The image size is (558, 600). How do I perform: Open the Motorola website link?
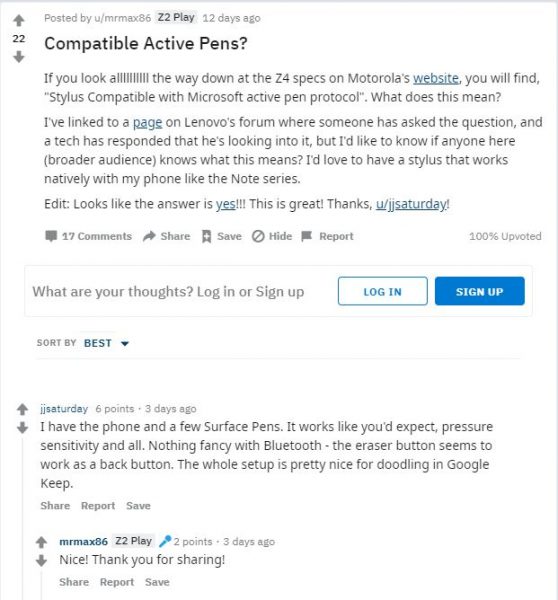point(436,78)
